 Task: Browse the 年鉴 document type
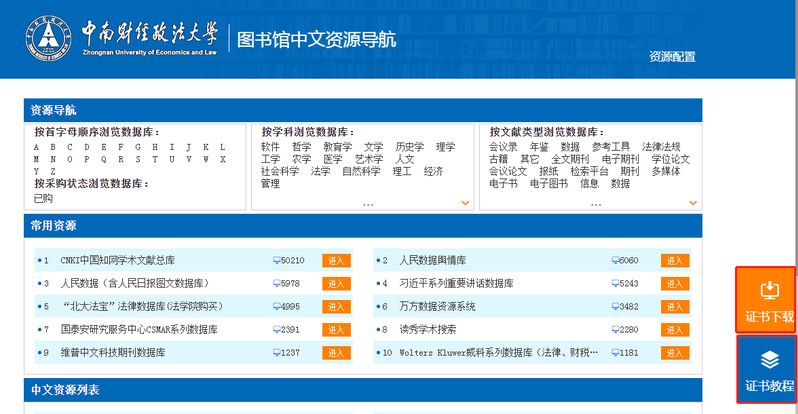(x=539, y=147)
